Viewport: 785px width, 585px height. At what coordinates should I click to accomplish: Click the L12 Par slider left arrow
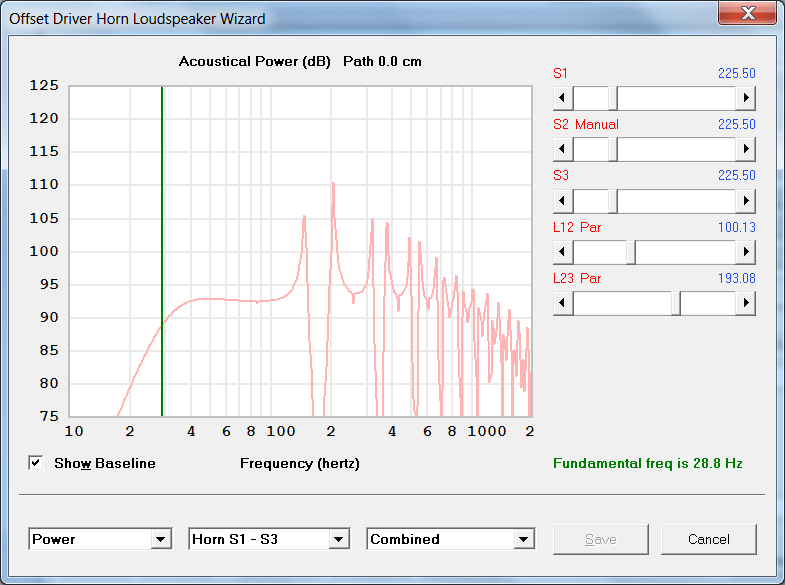pos(563,252)
